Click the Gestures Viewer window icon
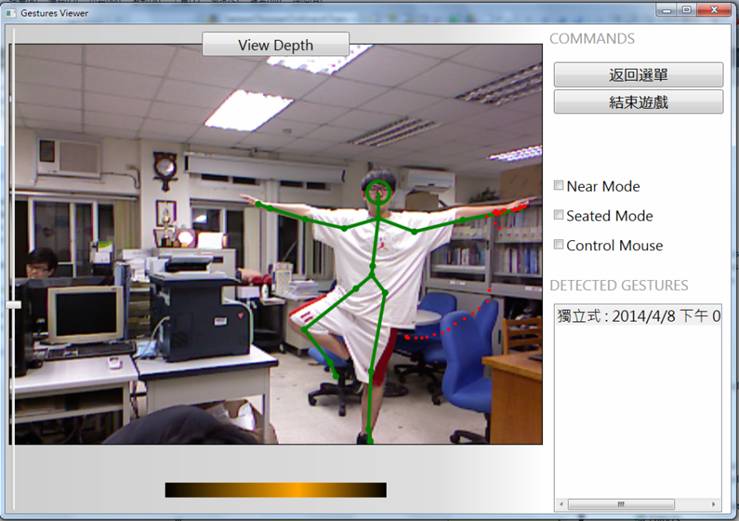Screen dimensions: 739x521 (11, 12)
